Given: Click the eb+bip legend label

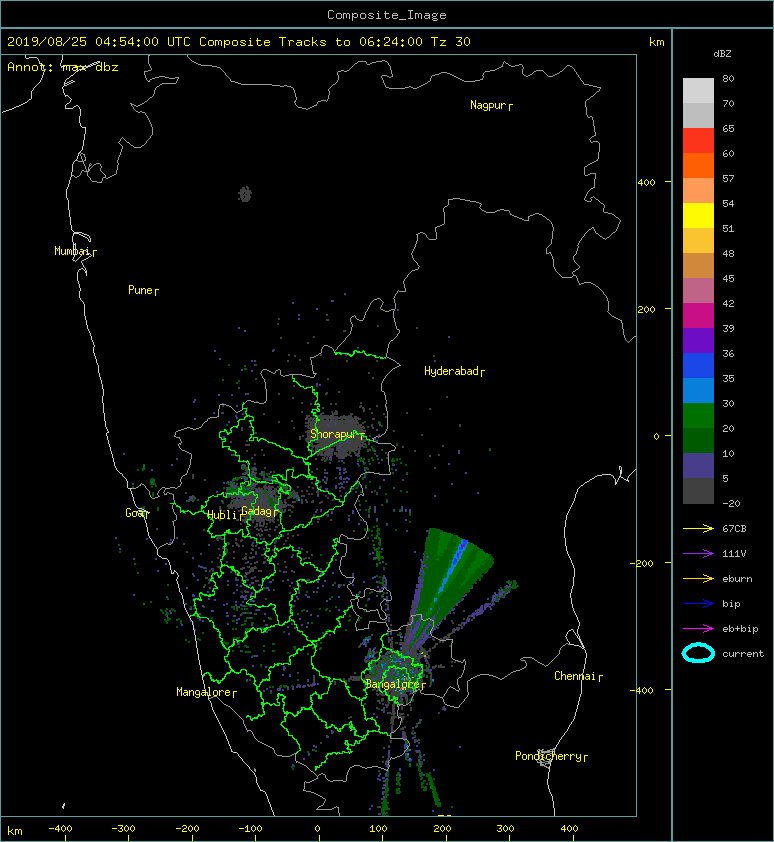Looking at the screenshot, I should coord(740,629).
